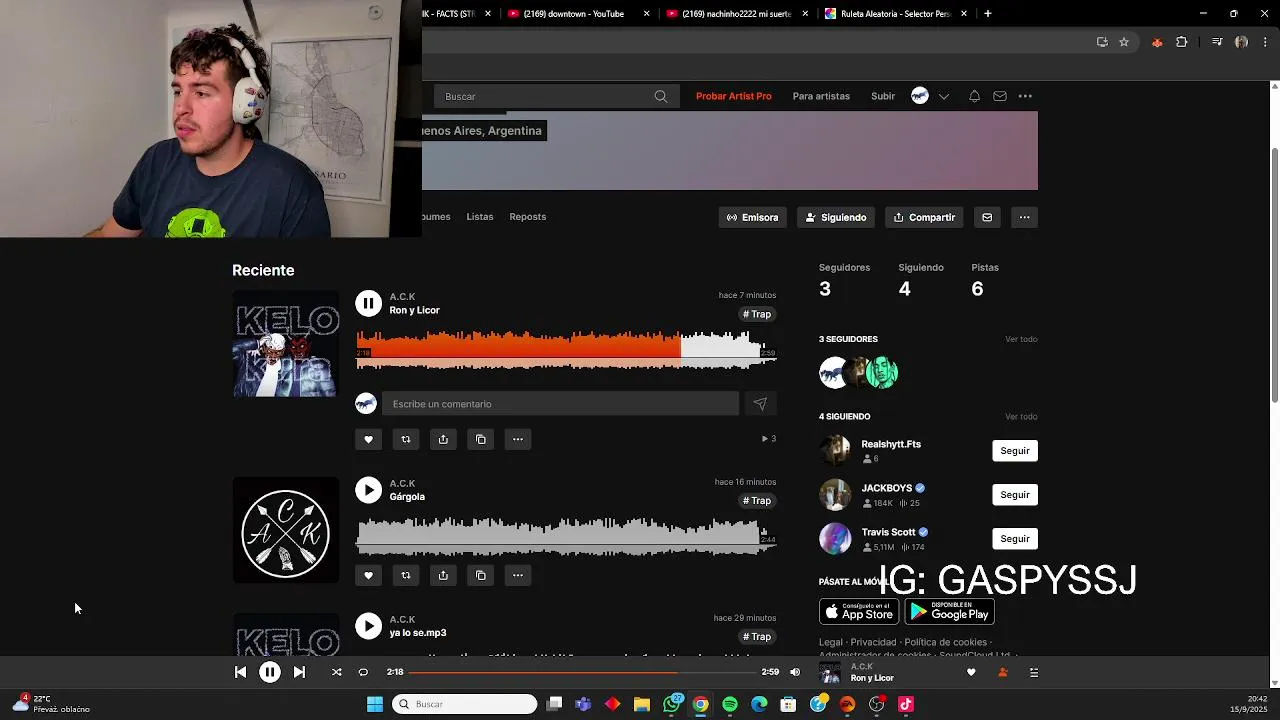Open the Google Play badge
This screenshot has height=720, width=1280.
pyautogui.click(x=950, y=611)
